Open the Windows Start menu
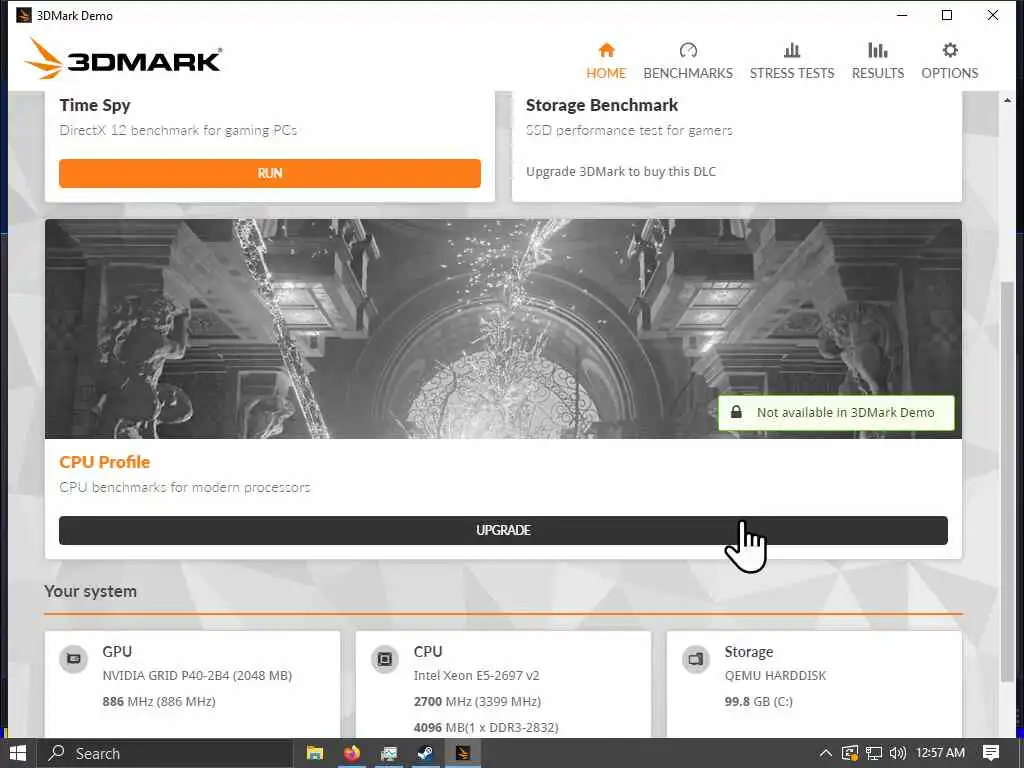Screen dimensions: 1024x768 tap(18, 753)
